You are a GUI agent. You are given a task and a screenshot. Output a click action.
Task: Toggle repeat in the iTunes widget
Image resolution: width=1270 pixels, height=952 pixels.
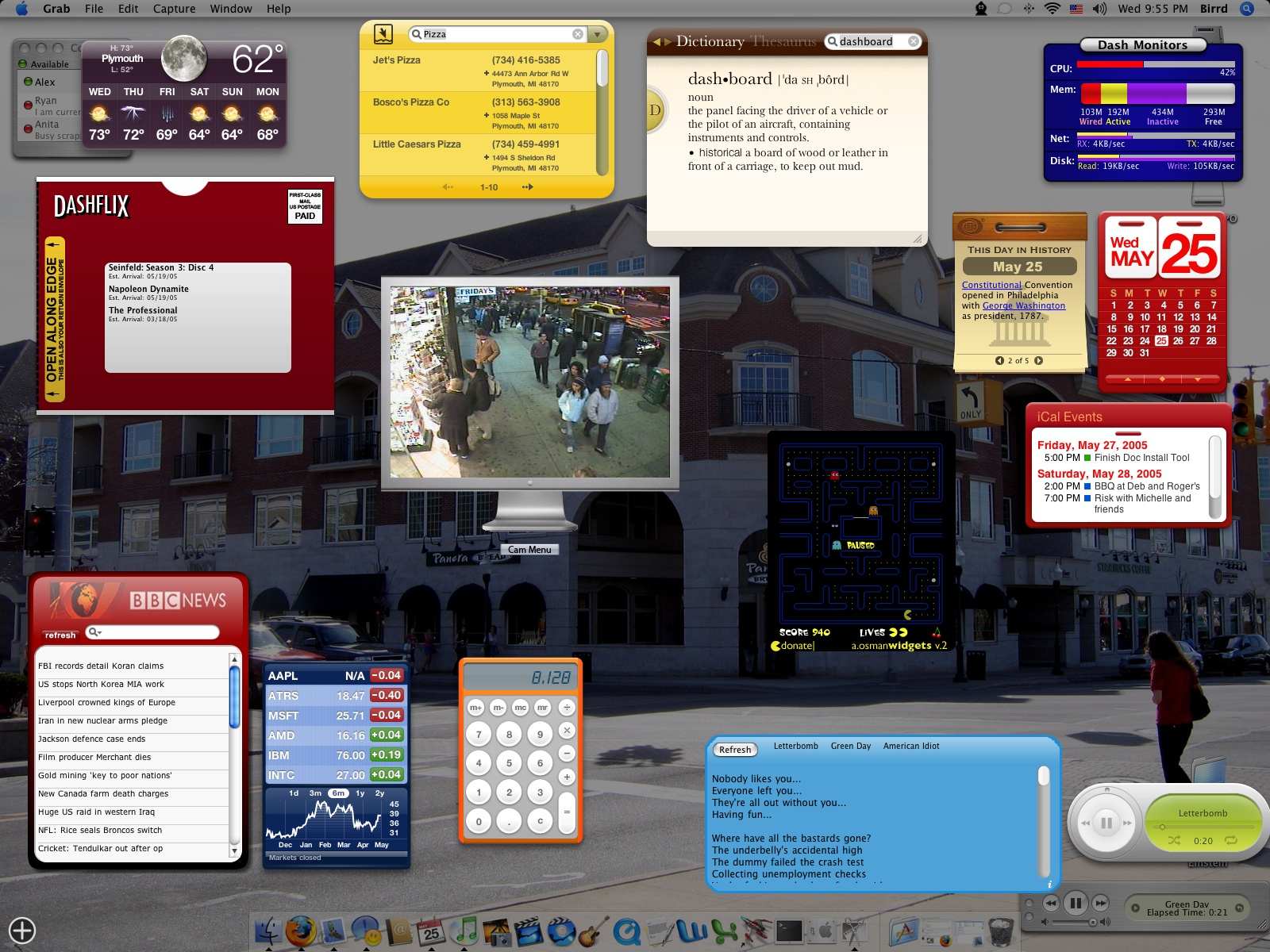pos(1230,840)
